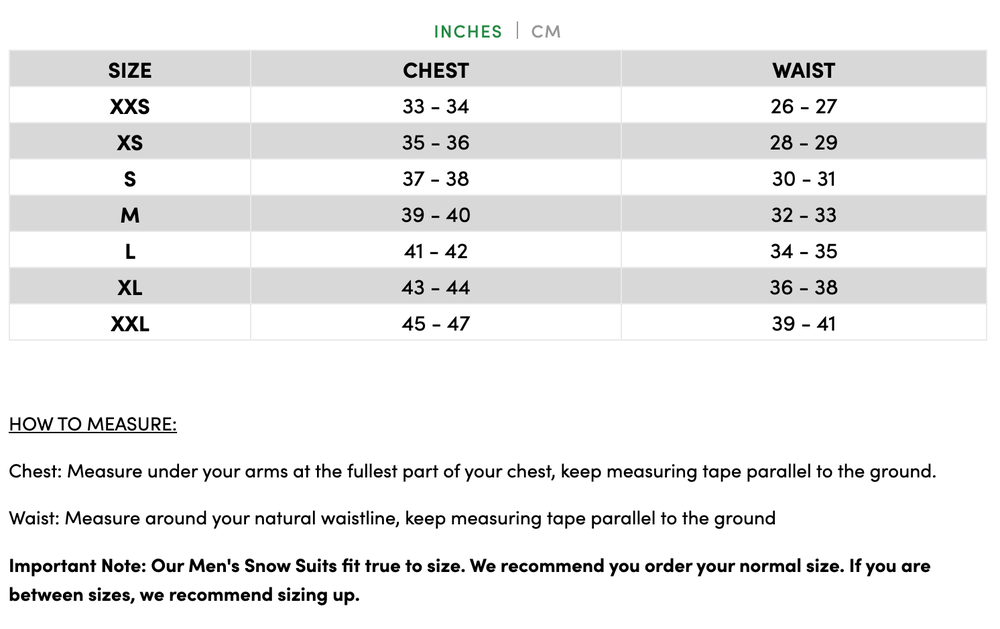Image resolution: width=1000 pixels, height=629 pixels.
Task: Click the waist measurement 36-38 cell
Action: [803, 287]
